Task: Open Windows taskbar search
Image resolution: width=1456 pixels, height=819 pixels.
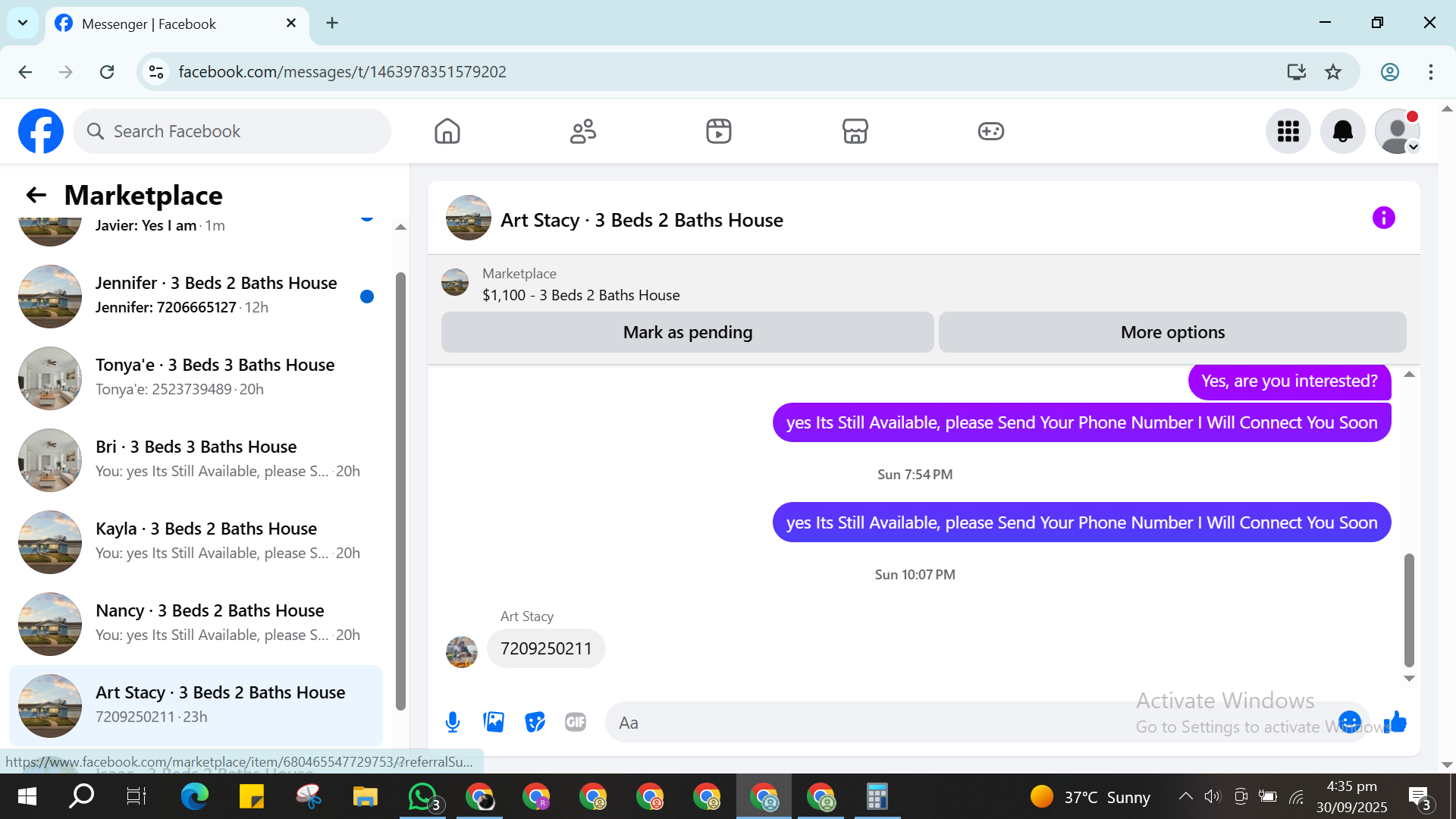Action: click(82, 796)
